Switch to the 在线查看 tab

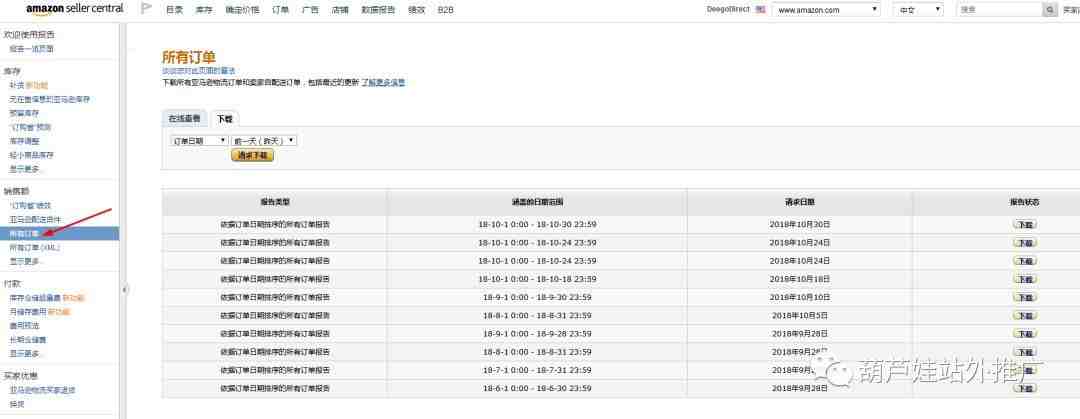point(185,118)
